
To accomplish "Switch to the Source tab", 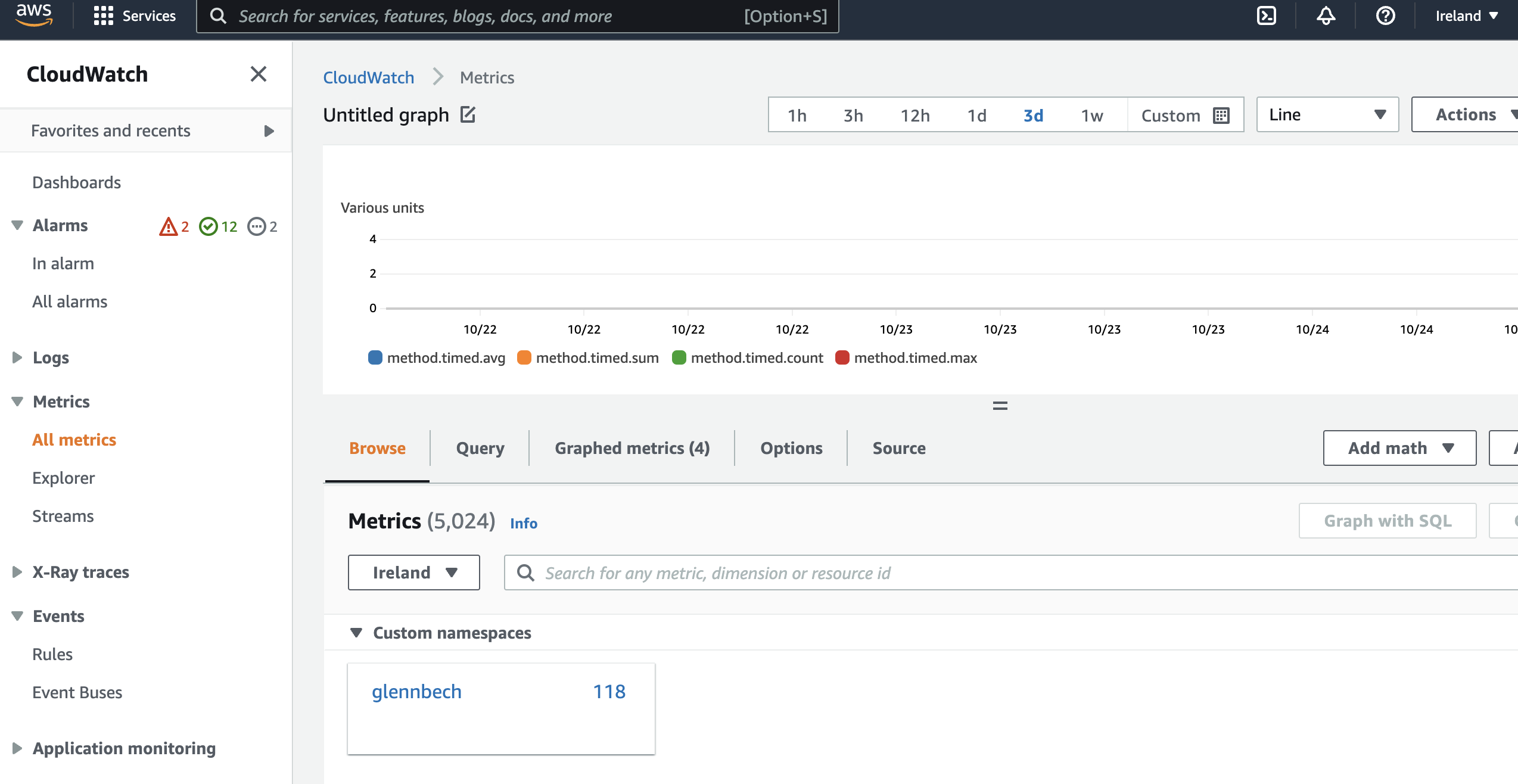I will pyautogui.click(x=898, y=448).
